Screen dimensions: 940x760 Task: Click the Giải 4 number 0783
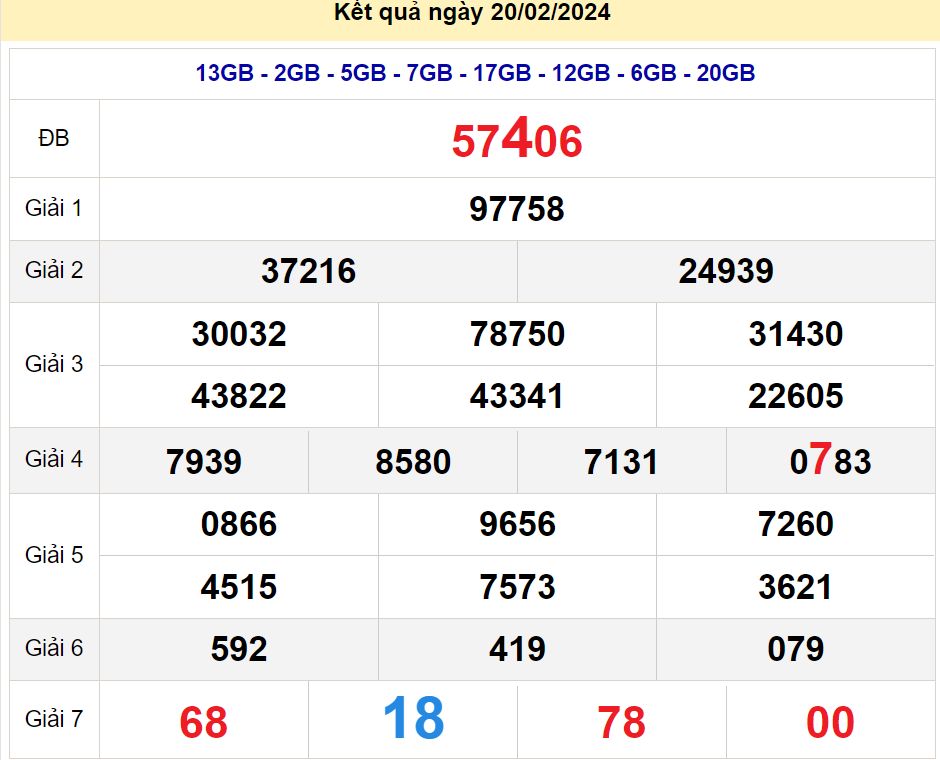(x=830, y=461)
